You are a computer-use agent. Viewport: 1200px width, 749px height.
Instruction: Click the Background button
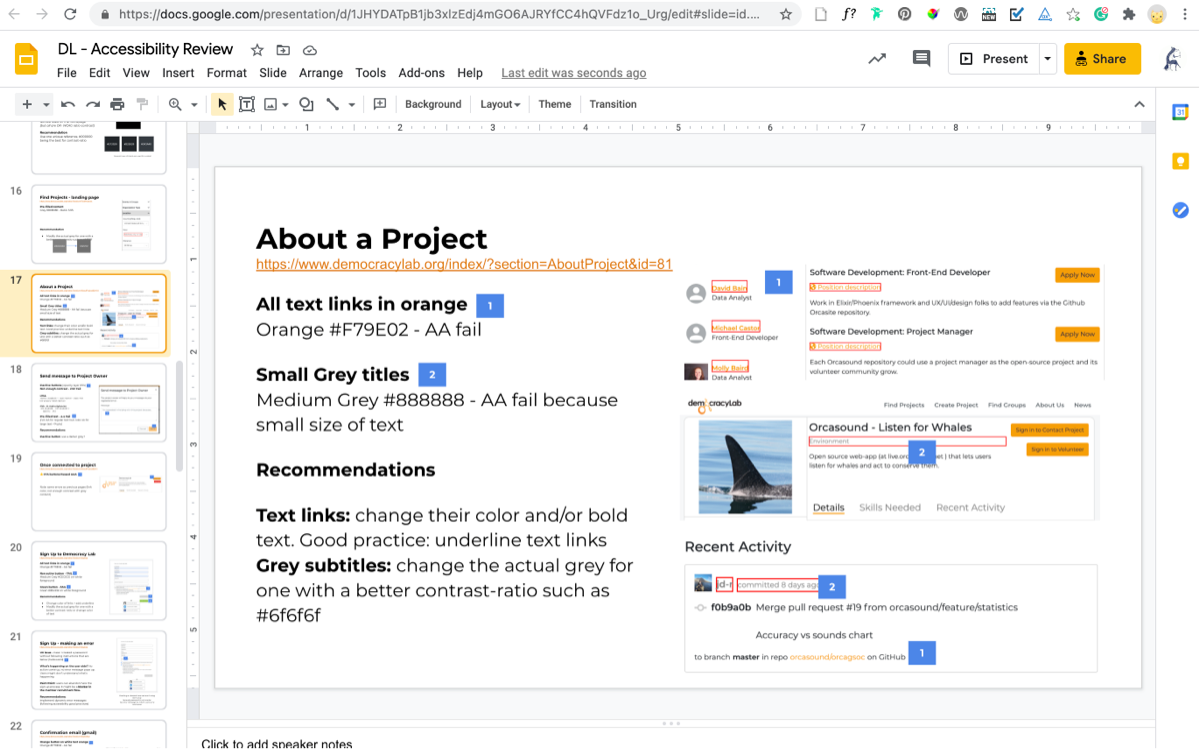pyautogui.click(x=433, y=104)
